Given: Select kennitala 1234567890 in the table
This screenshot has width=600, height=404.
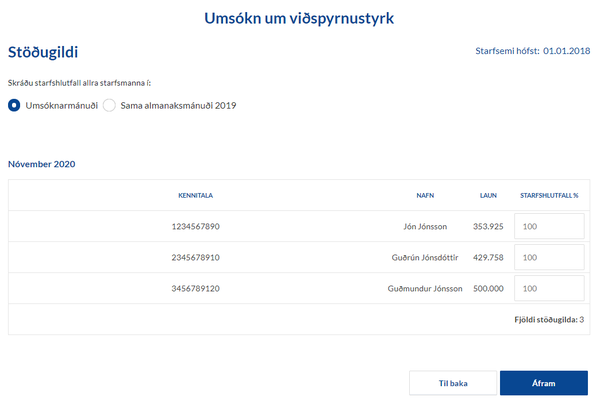Looking at the screenshot, I should click(195, 227).
